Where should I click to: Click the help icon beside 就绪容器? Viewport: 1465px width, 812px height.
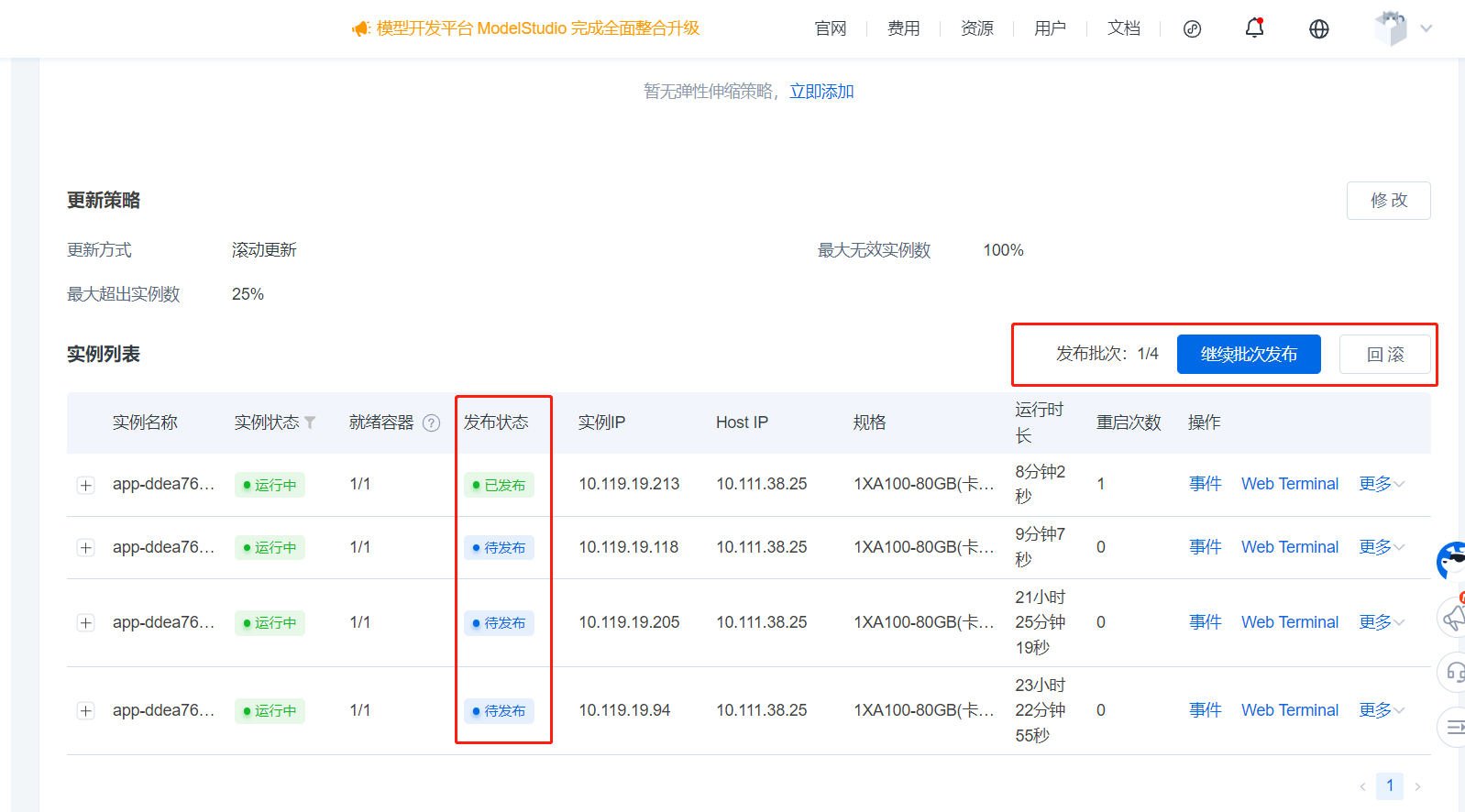[431, 422]
